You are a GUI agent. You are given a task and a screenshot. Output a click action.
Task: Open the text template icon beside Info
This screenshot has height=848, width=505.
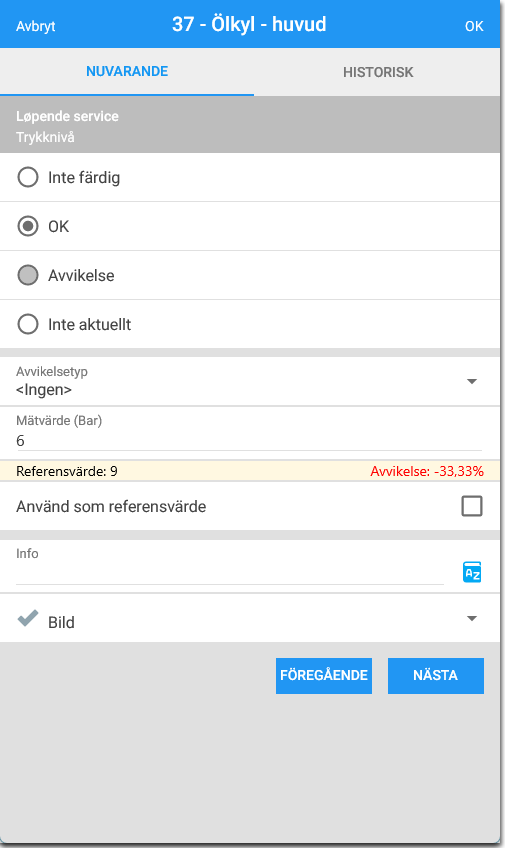tap(472, 572)
